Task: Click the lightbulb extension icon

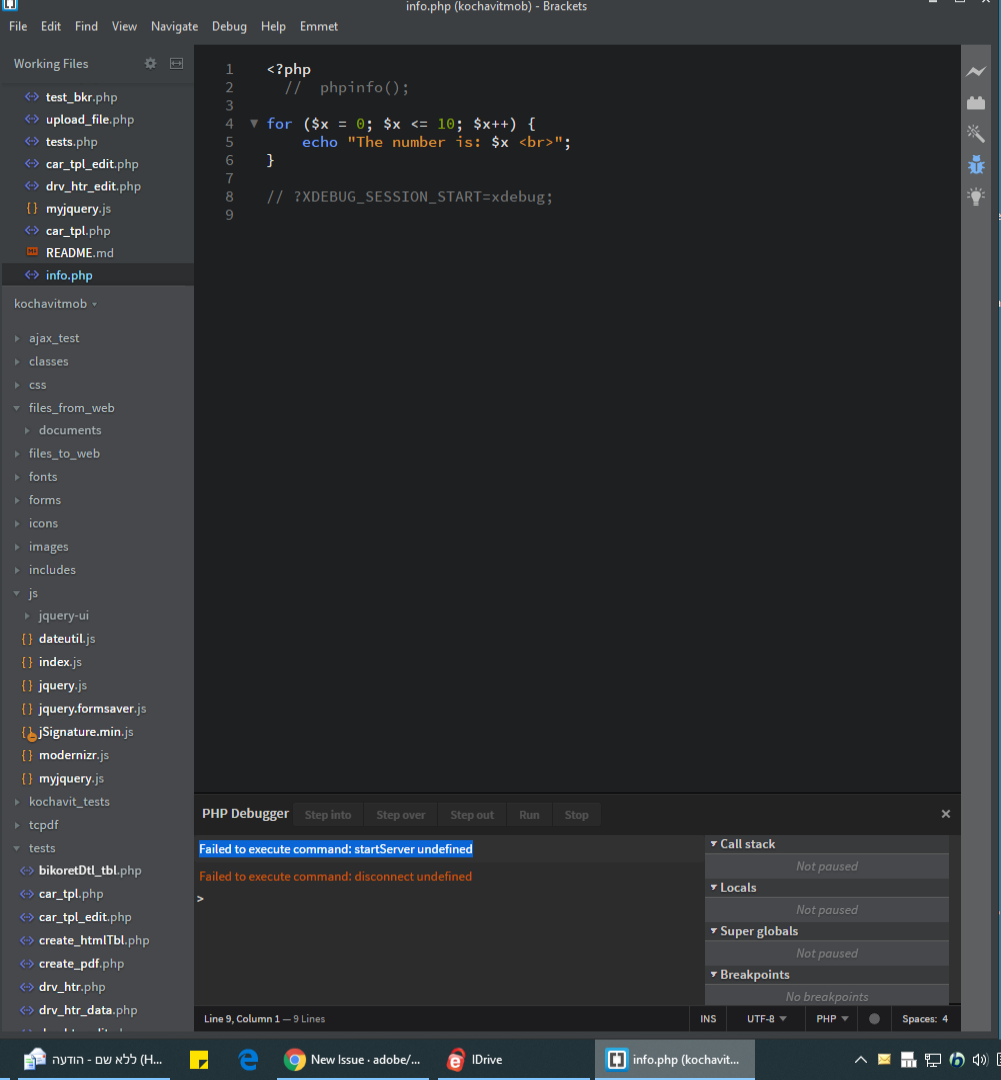Action: [x=975, y=196]
